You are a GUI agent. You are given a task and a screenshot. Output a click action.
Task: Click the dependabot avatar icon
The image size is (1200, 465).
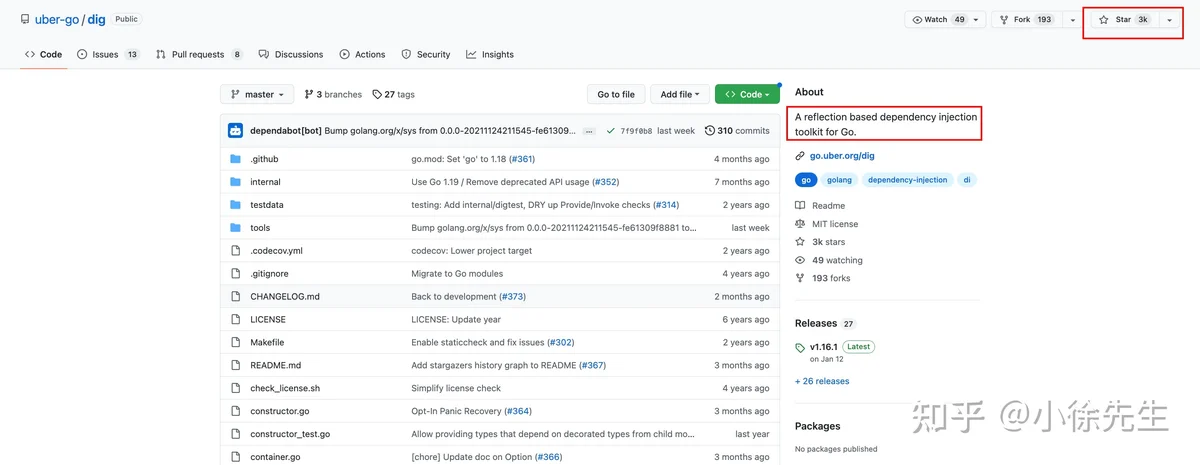(236, 130)
